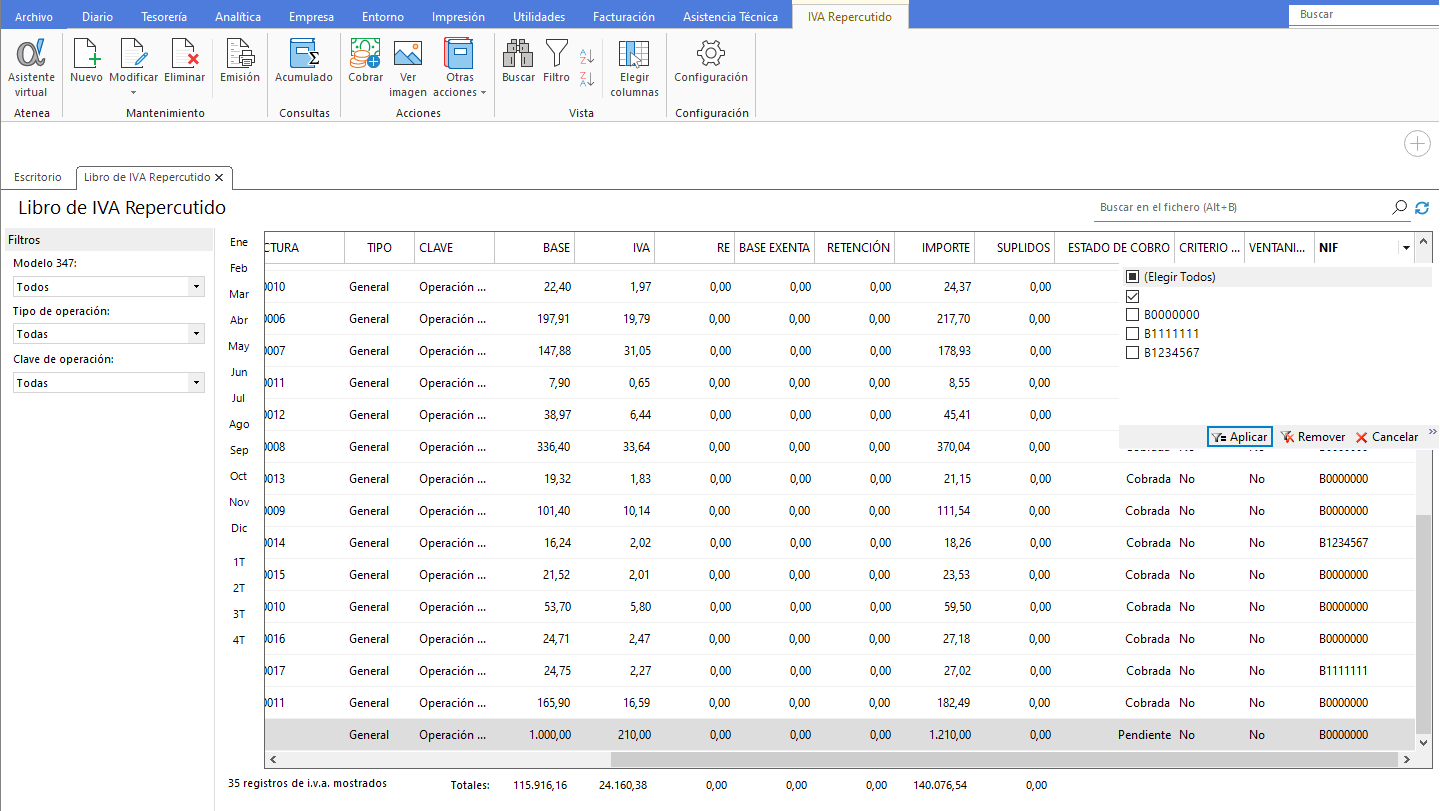Open the Analítica ribbon tab
The image size is (1440, 811).
(x=238, y=17)
